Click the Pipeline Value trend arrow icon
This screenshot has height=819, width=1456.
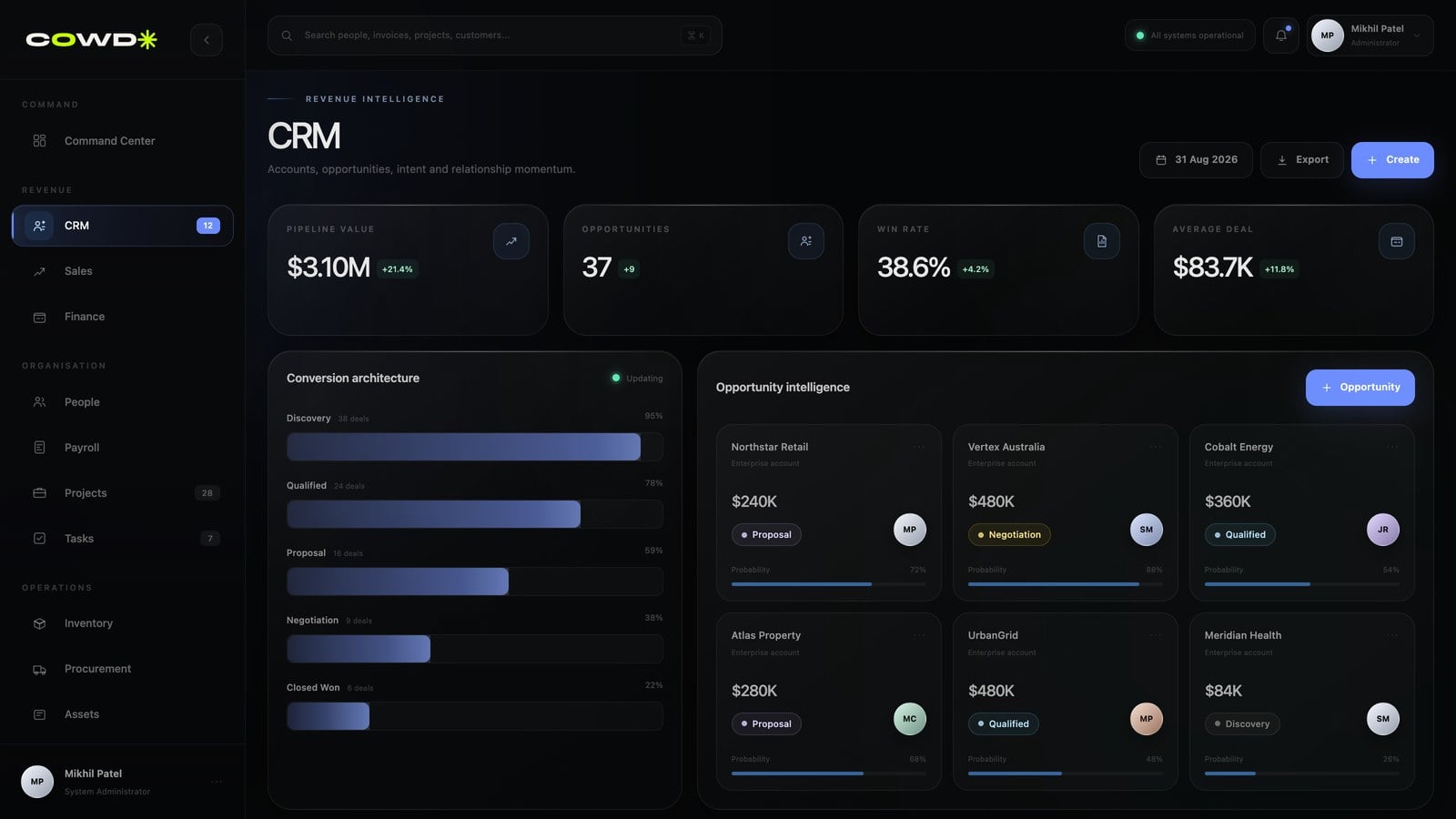(511, 241)
